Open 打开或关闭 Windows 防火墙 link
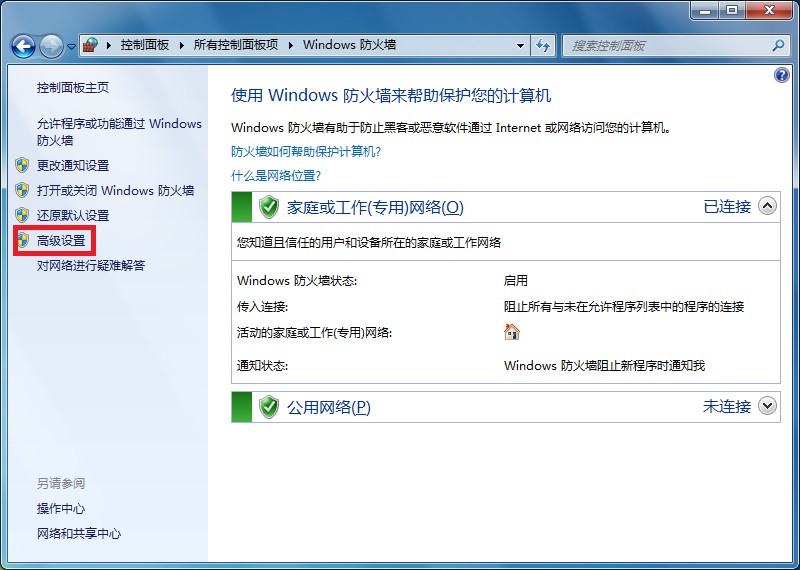Viewport: 800px width, 570px height. [115, 190]
